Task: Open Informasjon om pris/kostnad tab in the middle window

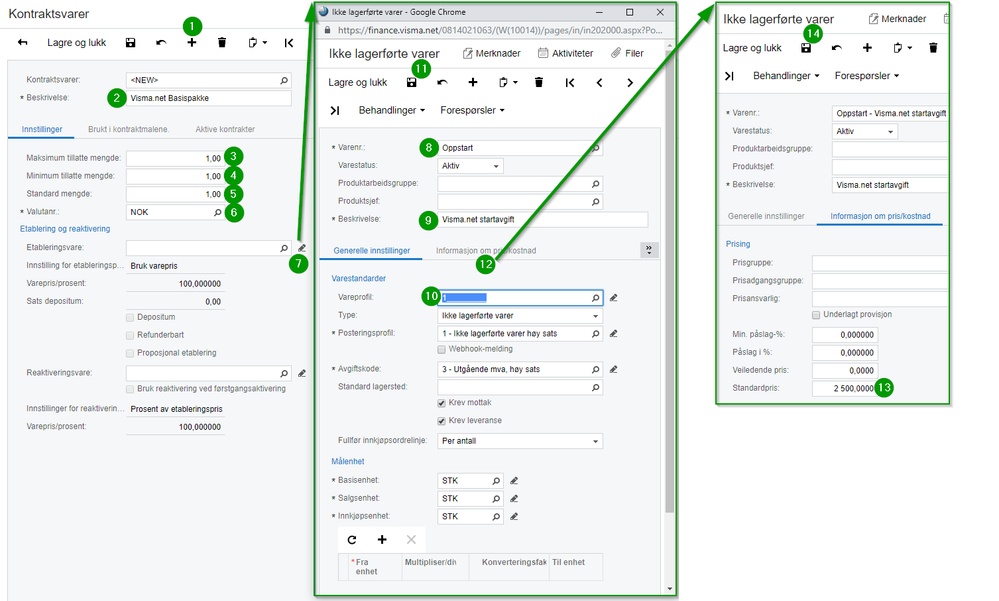Action: click(485, 250)
